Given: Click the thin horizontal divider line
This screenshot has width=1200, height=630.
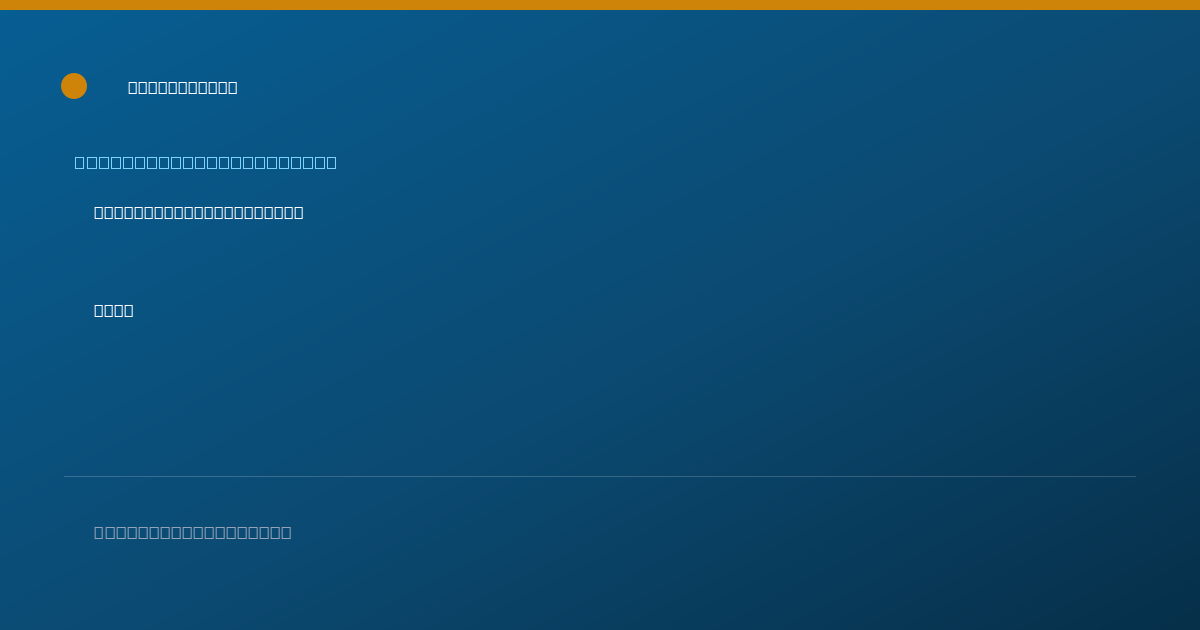Looking at the screenshot, I should point(600,476).
